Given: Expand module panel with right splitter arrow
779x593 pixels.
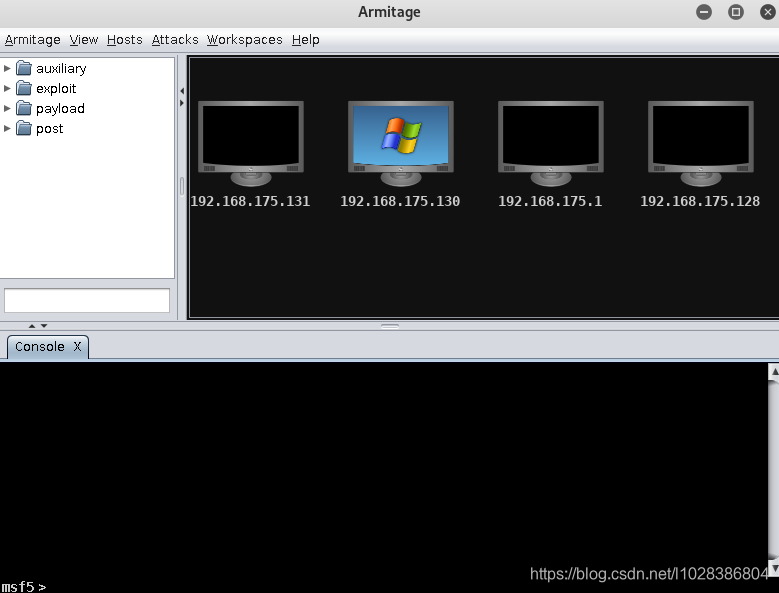Looking at the screenshot, I should point(182,103).
